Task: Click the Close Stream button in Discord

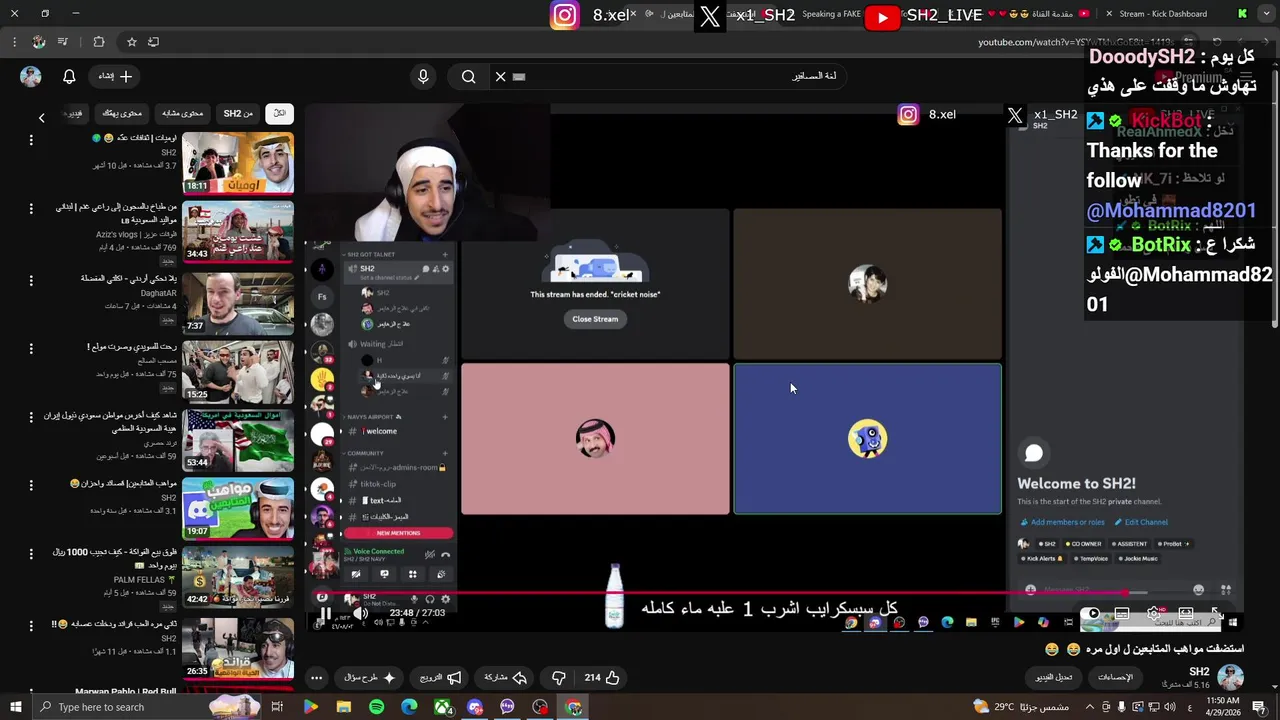Action: click(x=595, y=319)
